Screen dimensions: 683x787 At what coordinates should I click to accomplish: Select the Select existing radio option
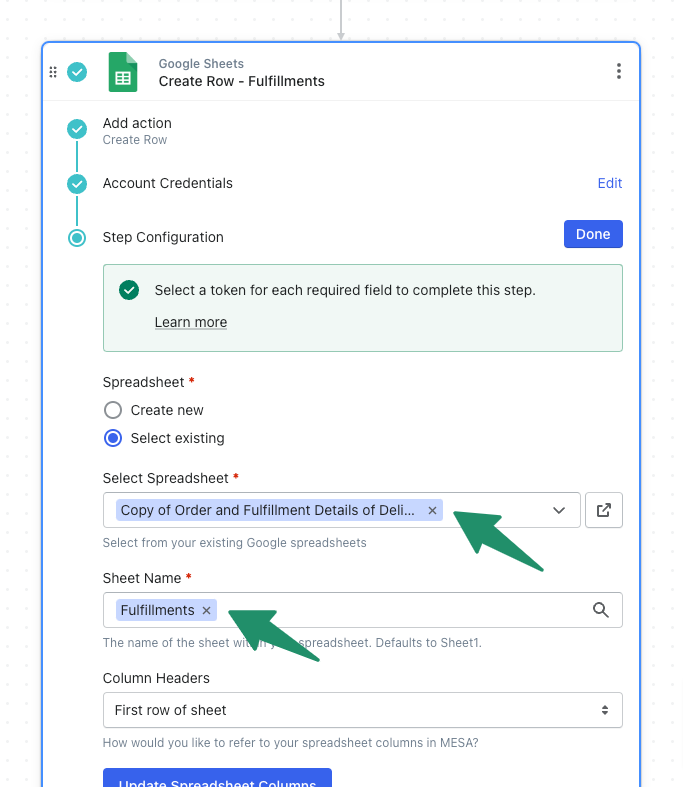click(113, 438)
